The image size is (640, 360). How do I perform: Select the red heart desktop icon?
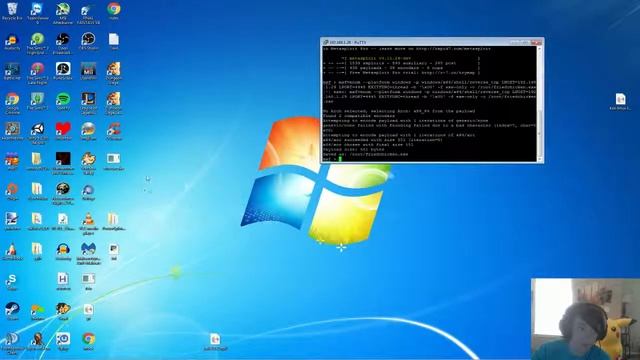tap(63, 131)
